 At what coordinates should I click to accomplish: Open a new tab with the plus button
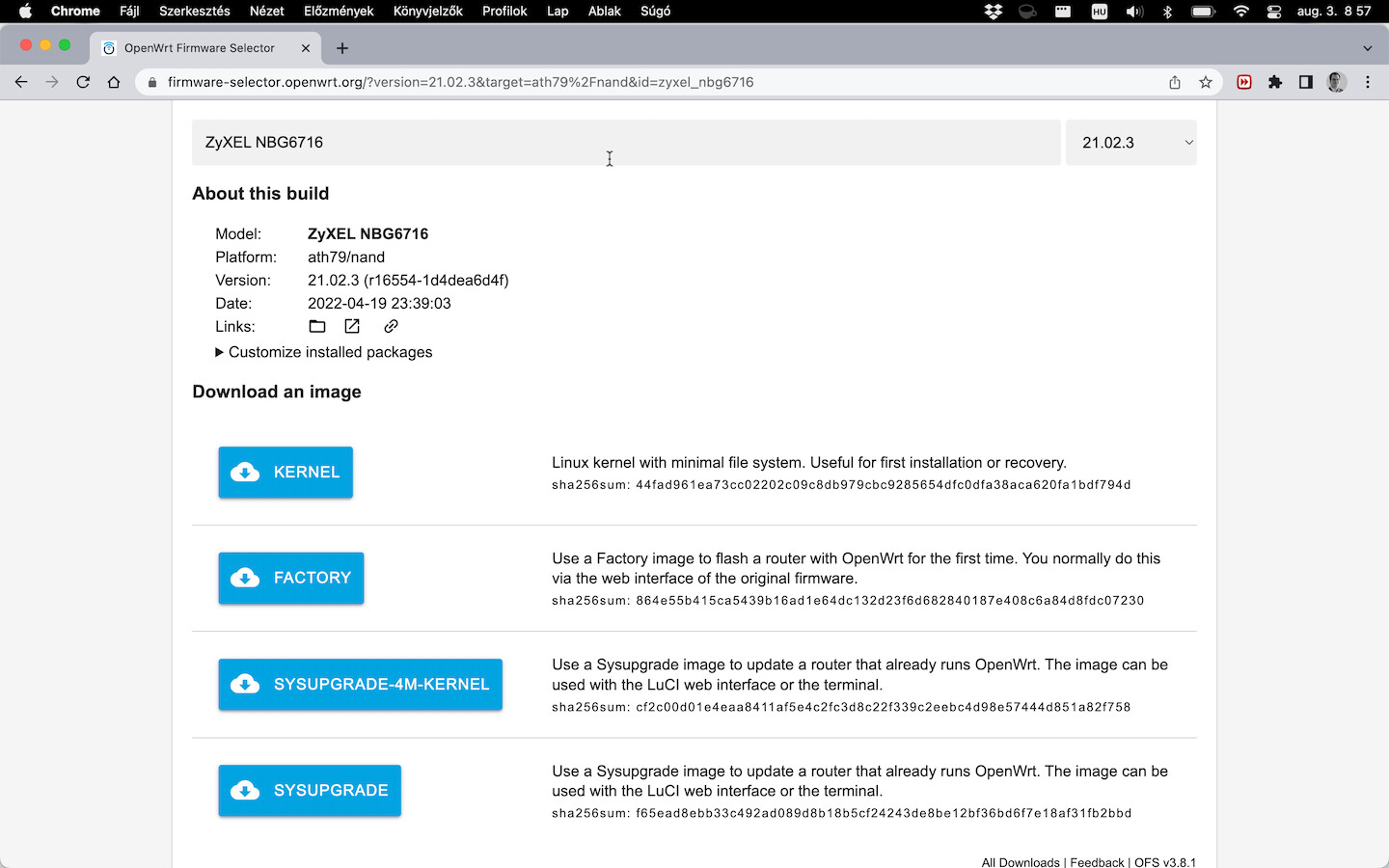pyautogui.click(x=342, y=48)
